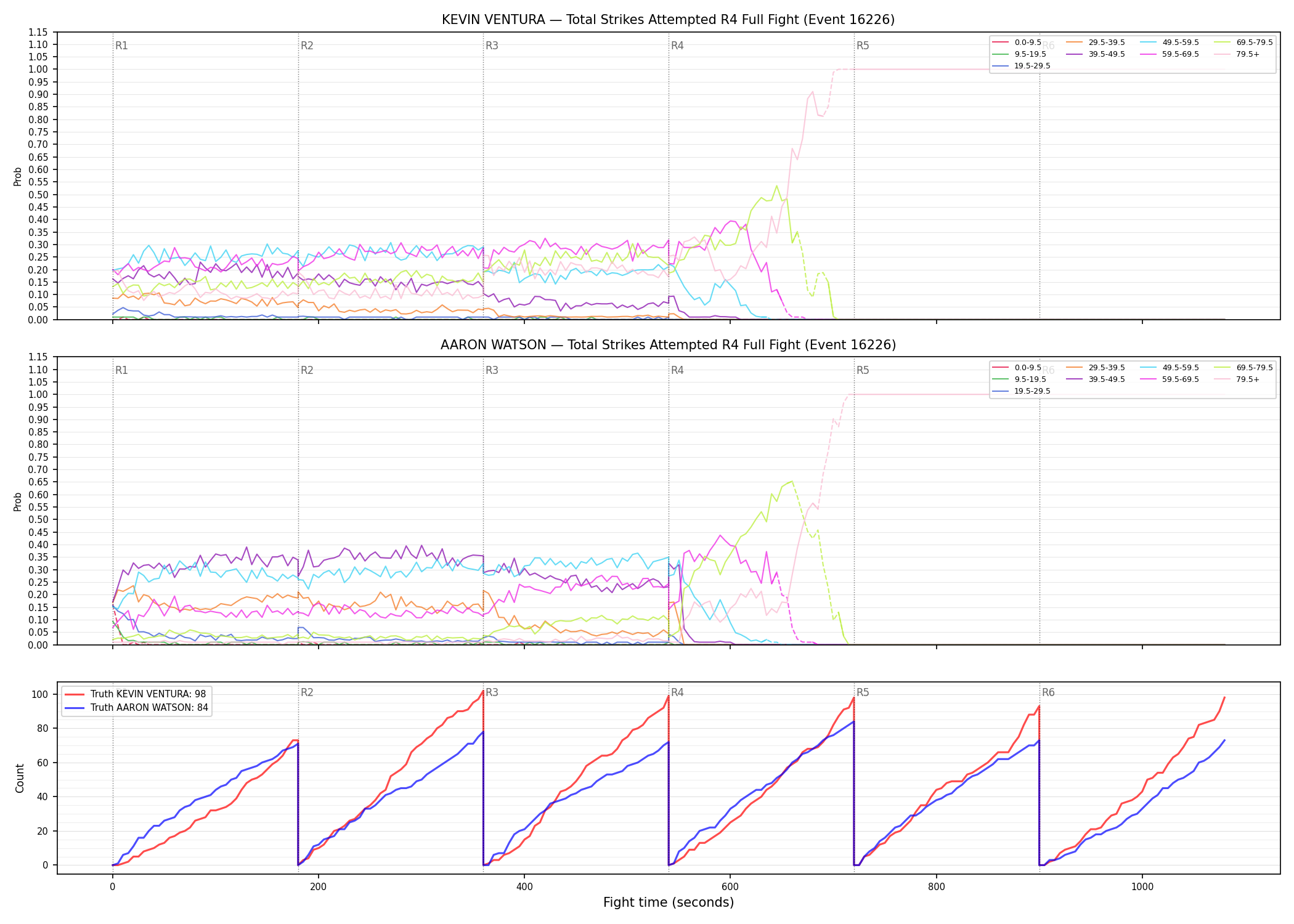
Task: Click the R6 round marker in the Count chart
Action: pos(1048,693)
